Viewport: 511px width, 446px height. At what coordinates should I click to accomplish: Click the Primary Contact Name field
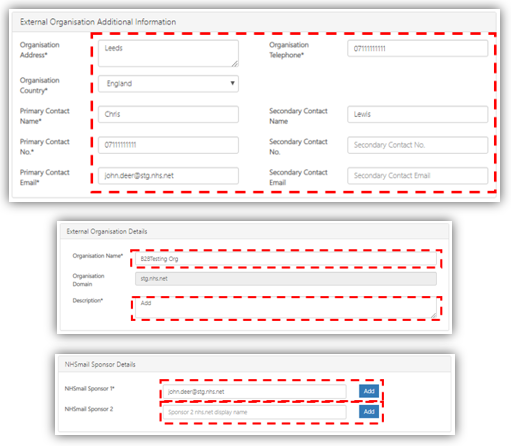(x=168, y=114)
